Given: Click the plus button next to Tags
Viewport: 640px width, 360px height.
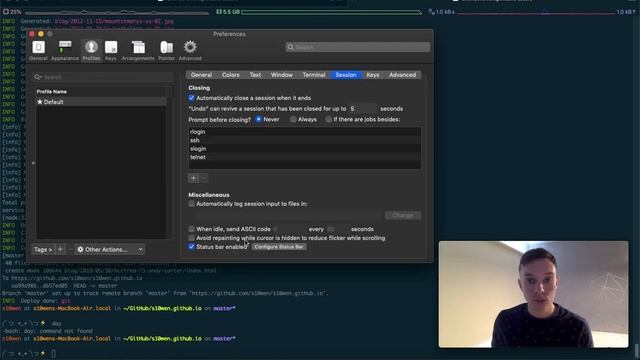Looking at the screenshot, I should click(x=60, y=249).
